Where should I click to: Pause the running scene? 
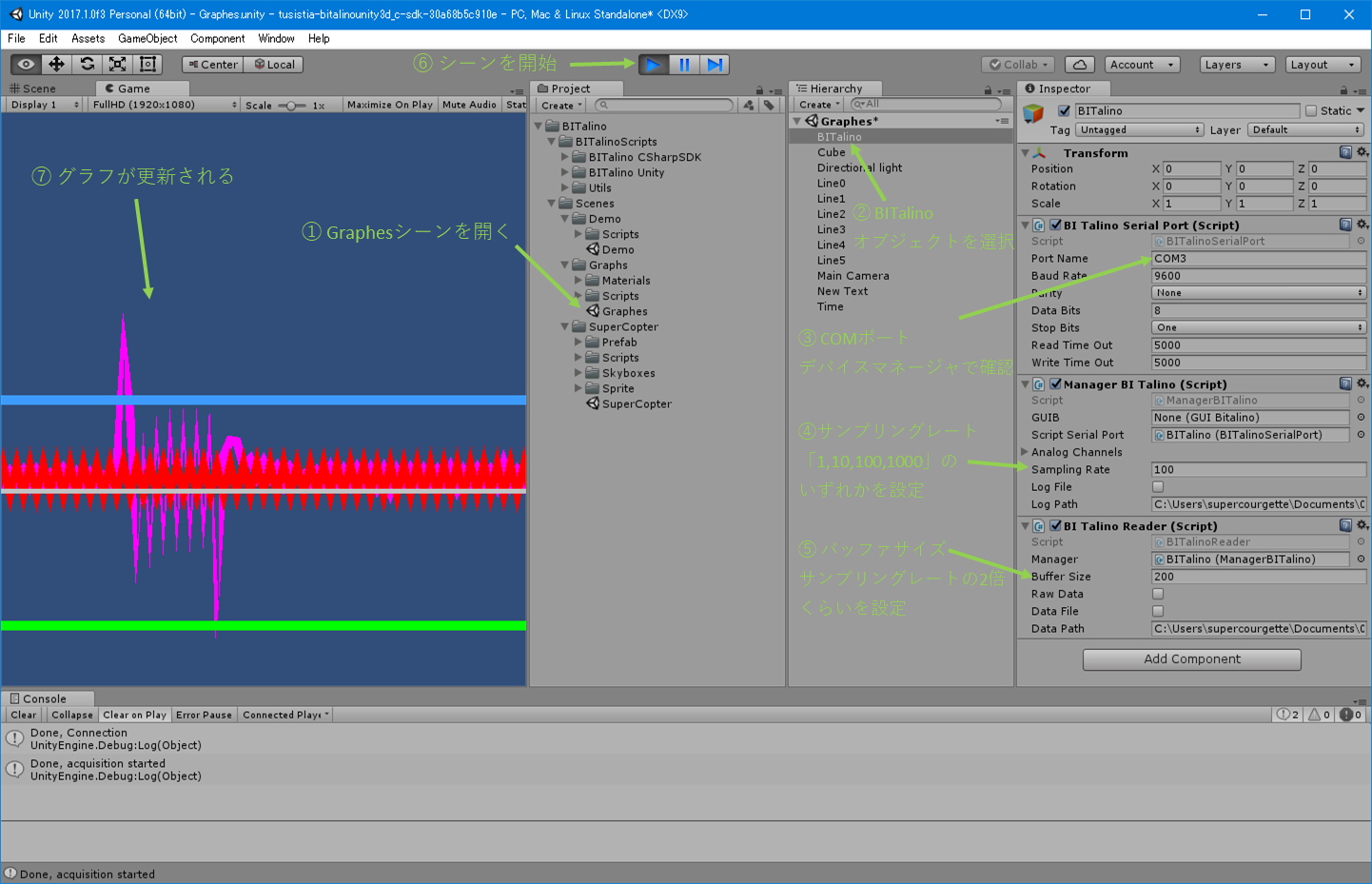[x=684, y=65]
